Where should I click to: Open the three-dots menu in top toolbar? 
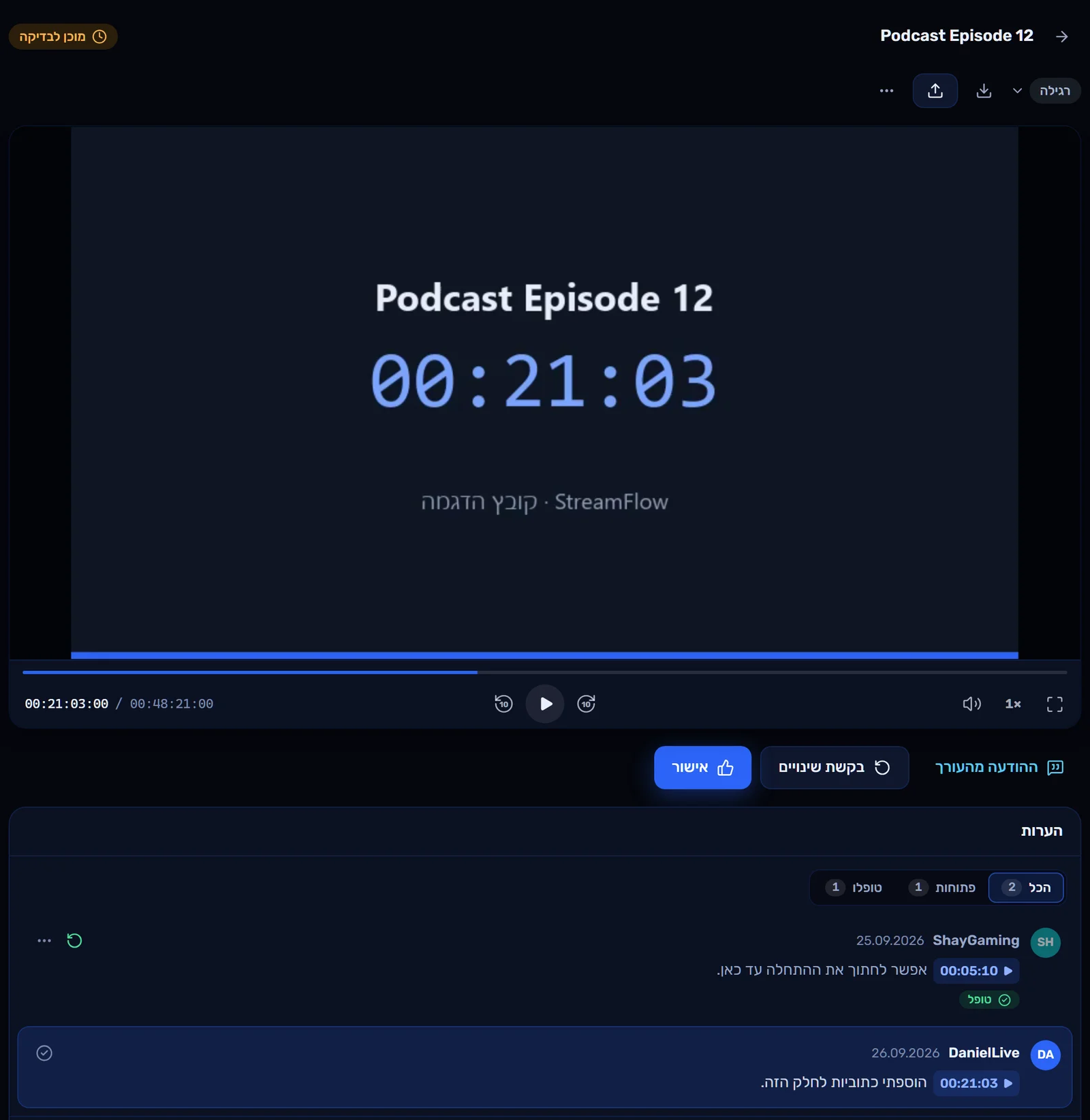coord(886,91)
